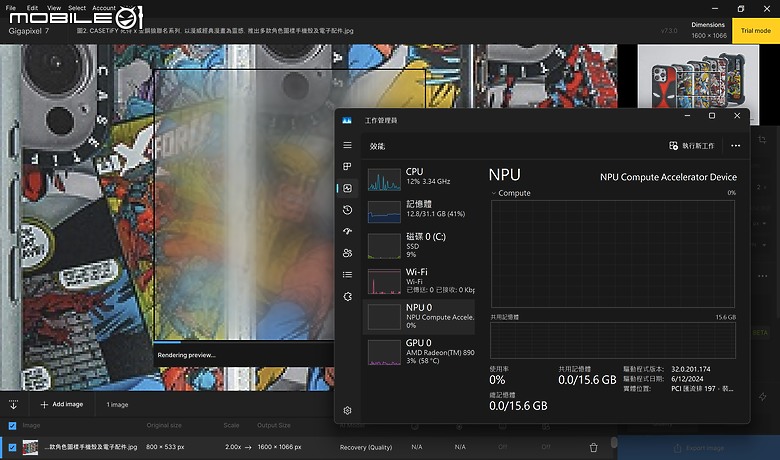
Task: Click the crop tool icon in Gigapixel
Action: (762, 140)
